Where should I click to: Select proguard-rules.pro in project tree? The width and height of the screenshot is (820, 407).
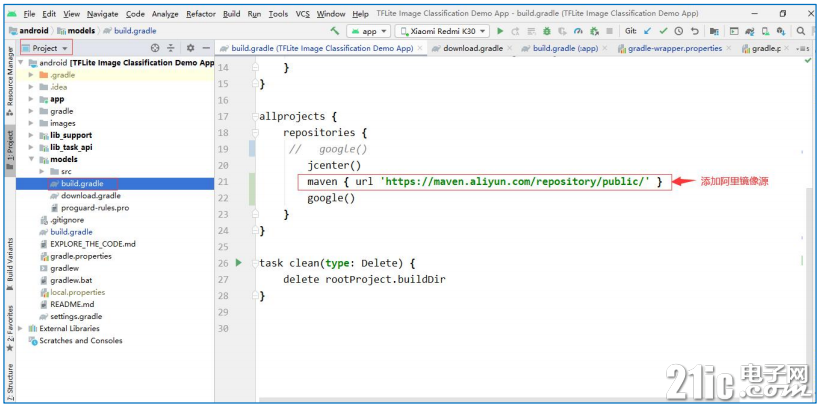point(95,208)
